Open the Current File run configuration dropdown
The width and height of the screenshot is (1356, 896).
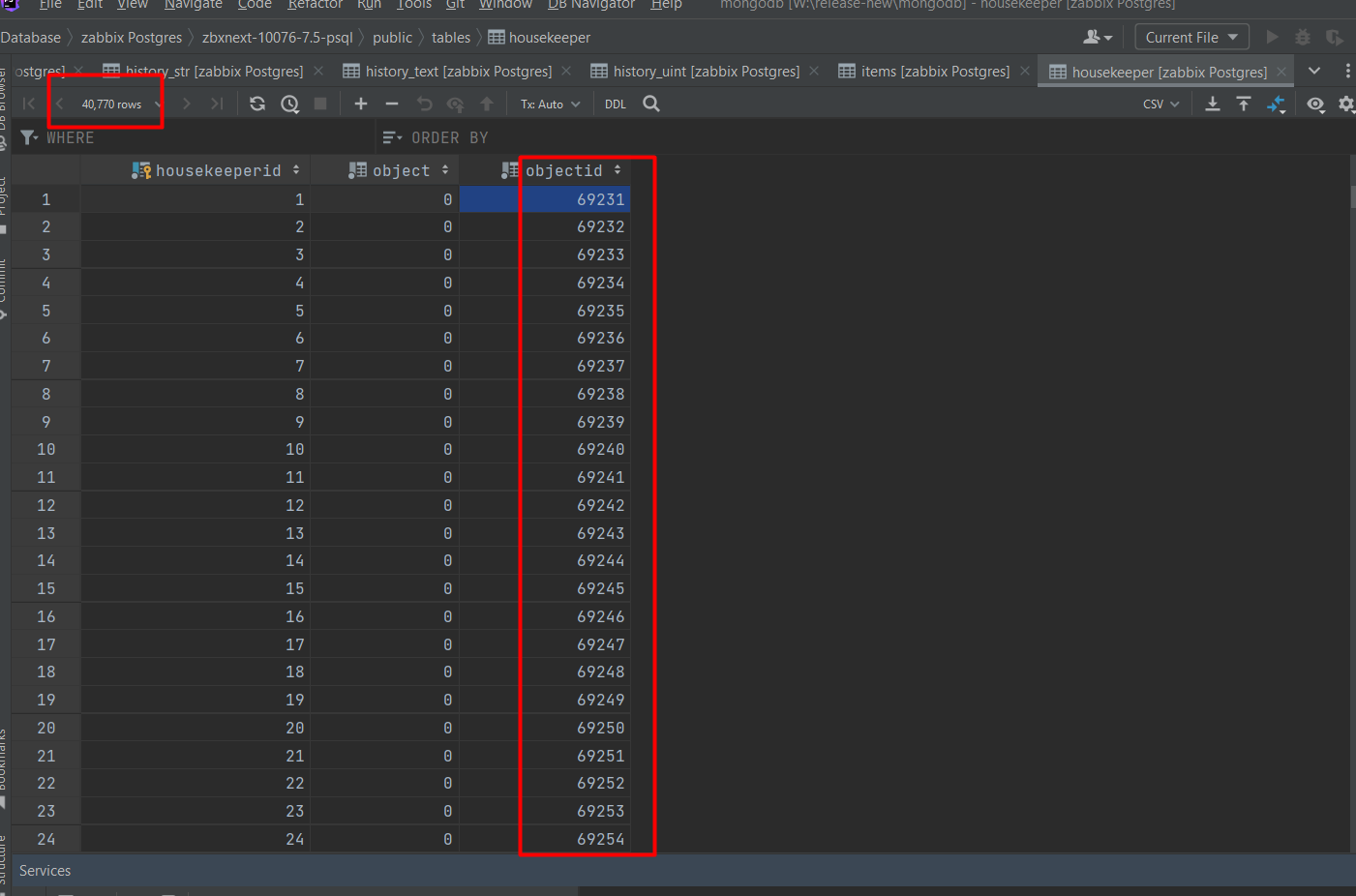coord(1190,38)
